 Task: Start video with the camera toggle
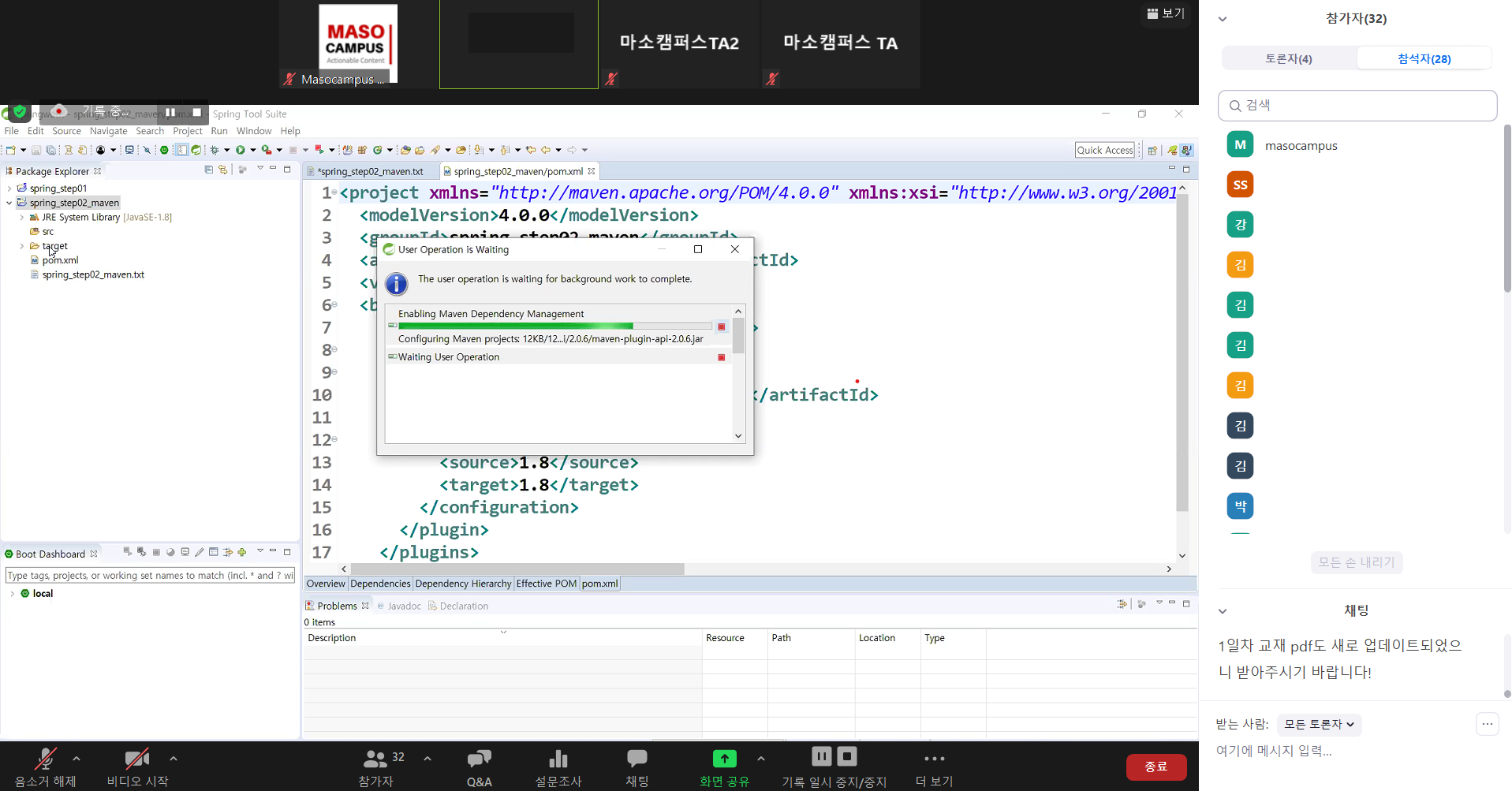click(137, 759)
